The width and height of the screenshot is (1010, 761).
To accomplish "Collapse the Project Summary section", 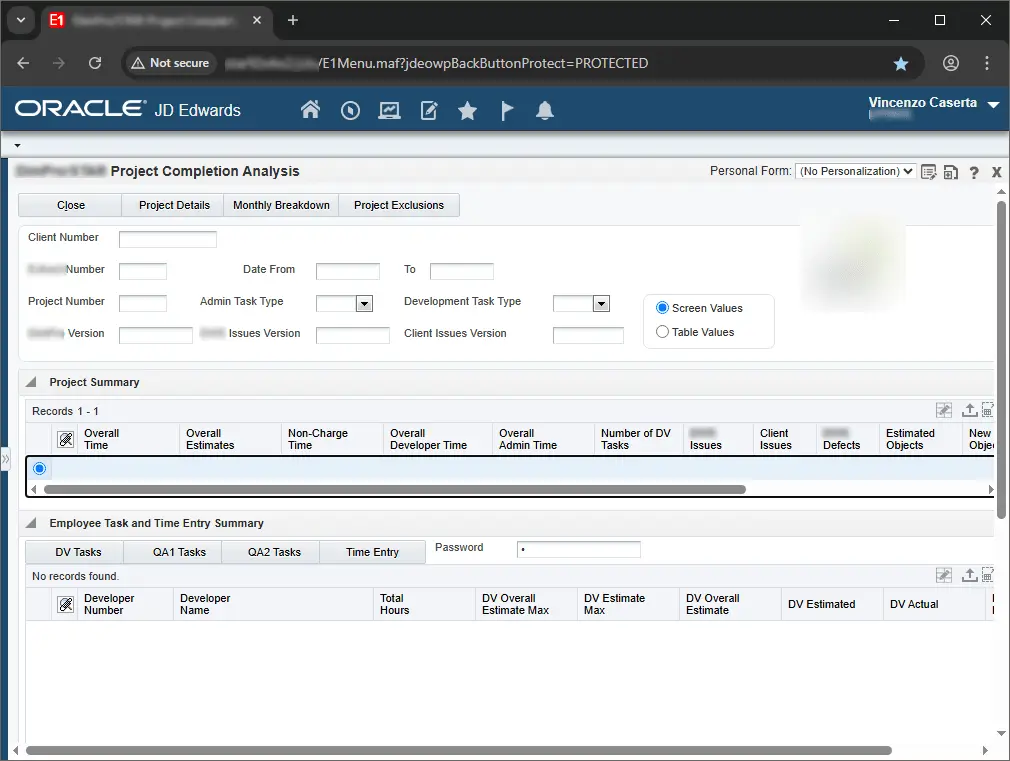I will (x=31, y=382).
